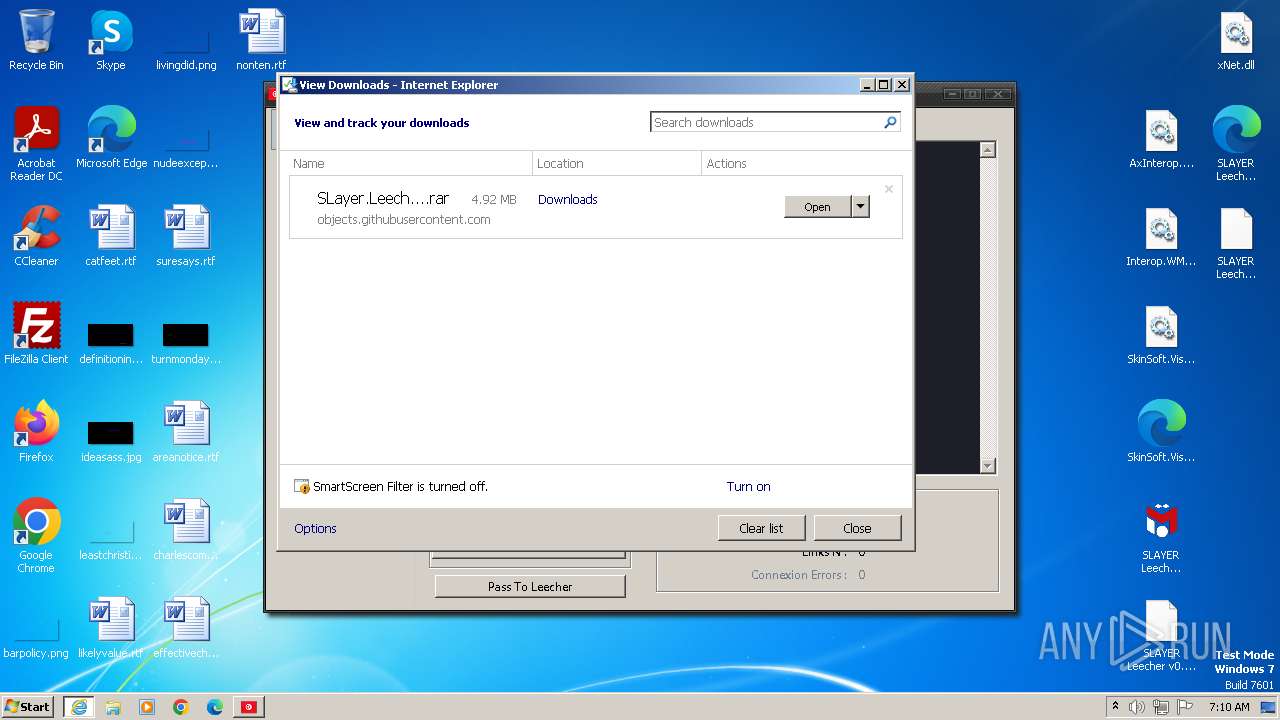
Task: Click the Chrome taskbar icon
Action: 181,707
